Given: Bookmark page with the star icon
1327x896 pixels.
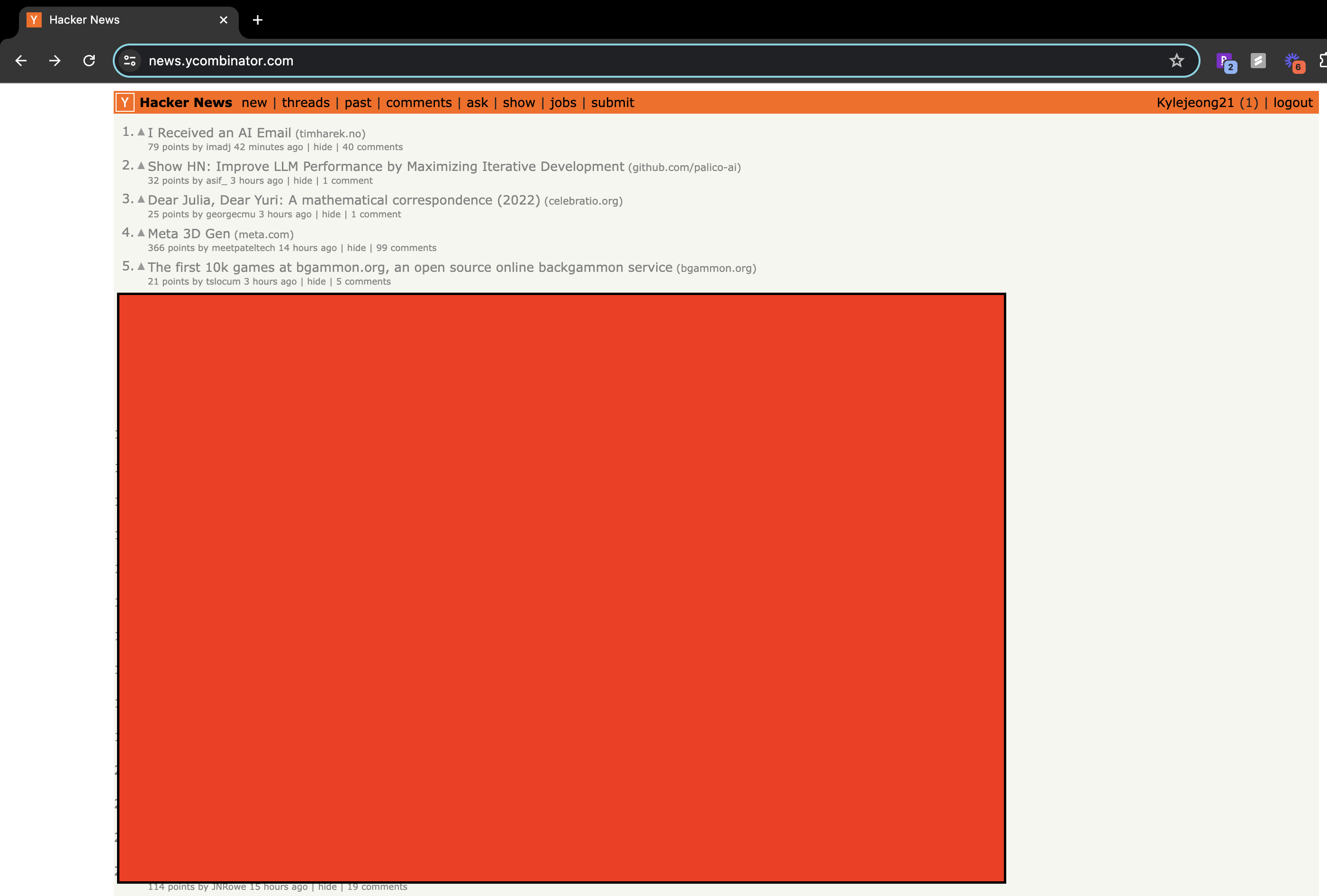Looking at the screenshot, I should 1176,61.
